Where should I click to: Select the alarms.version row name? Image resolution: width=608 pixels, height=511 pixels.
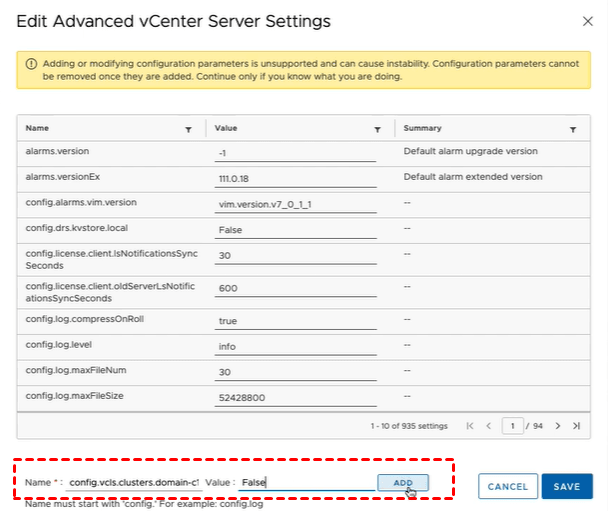coord(57,151)
